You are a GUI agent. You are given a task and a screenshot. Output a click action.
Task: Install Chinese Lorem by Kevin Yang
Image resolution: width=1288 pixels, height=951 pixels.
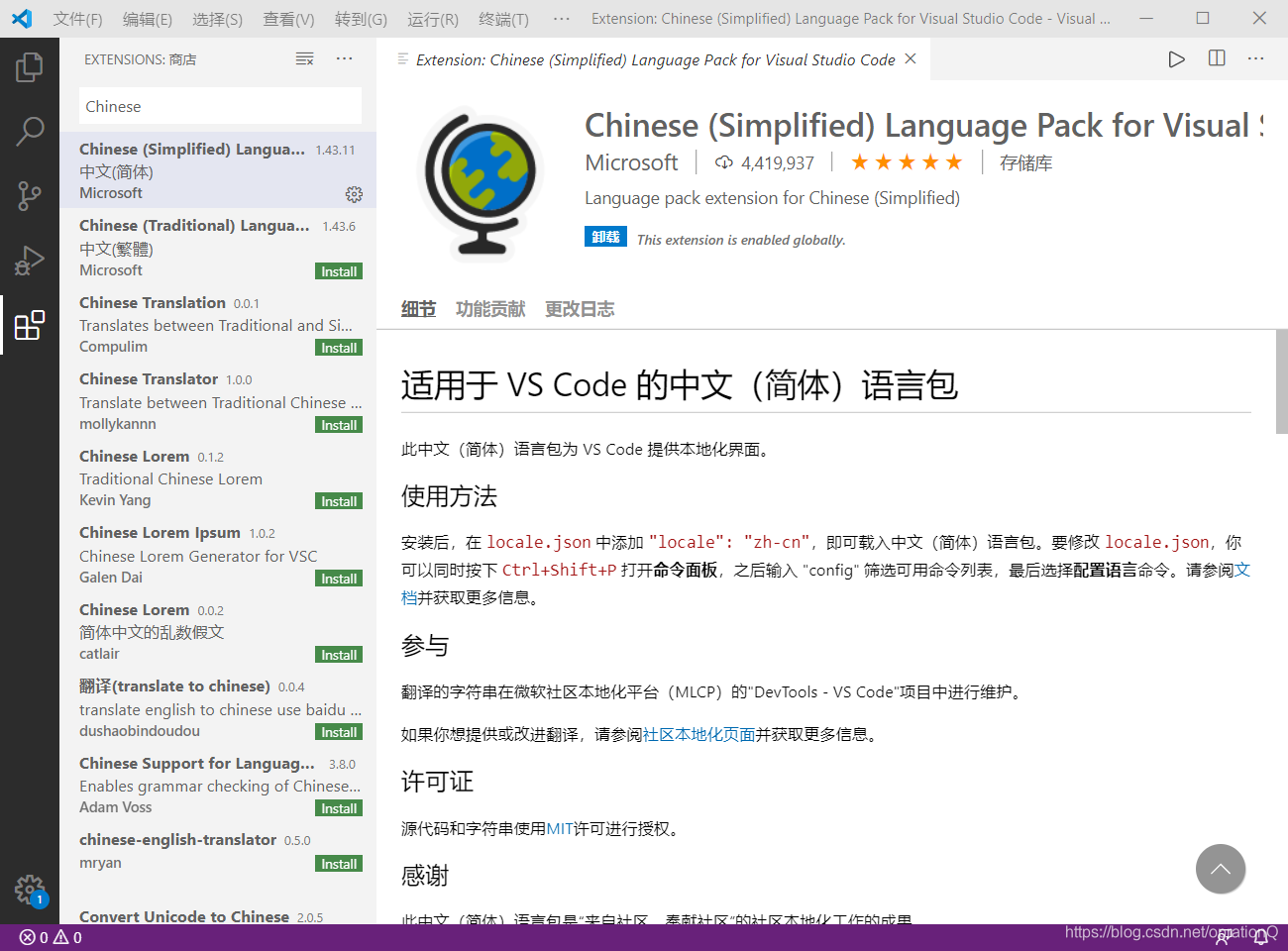[339, 501]
